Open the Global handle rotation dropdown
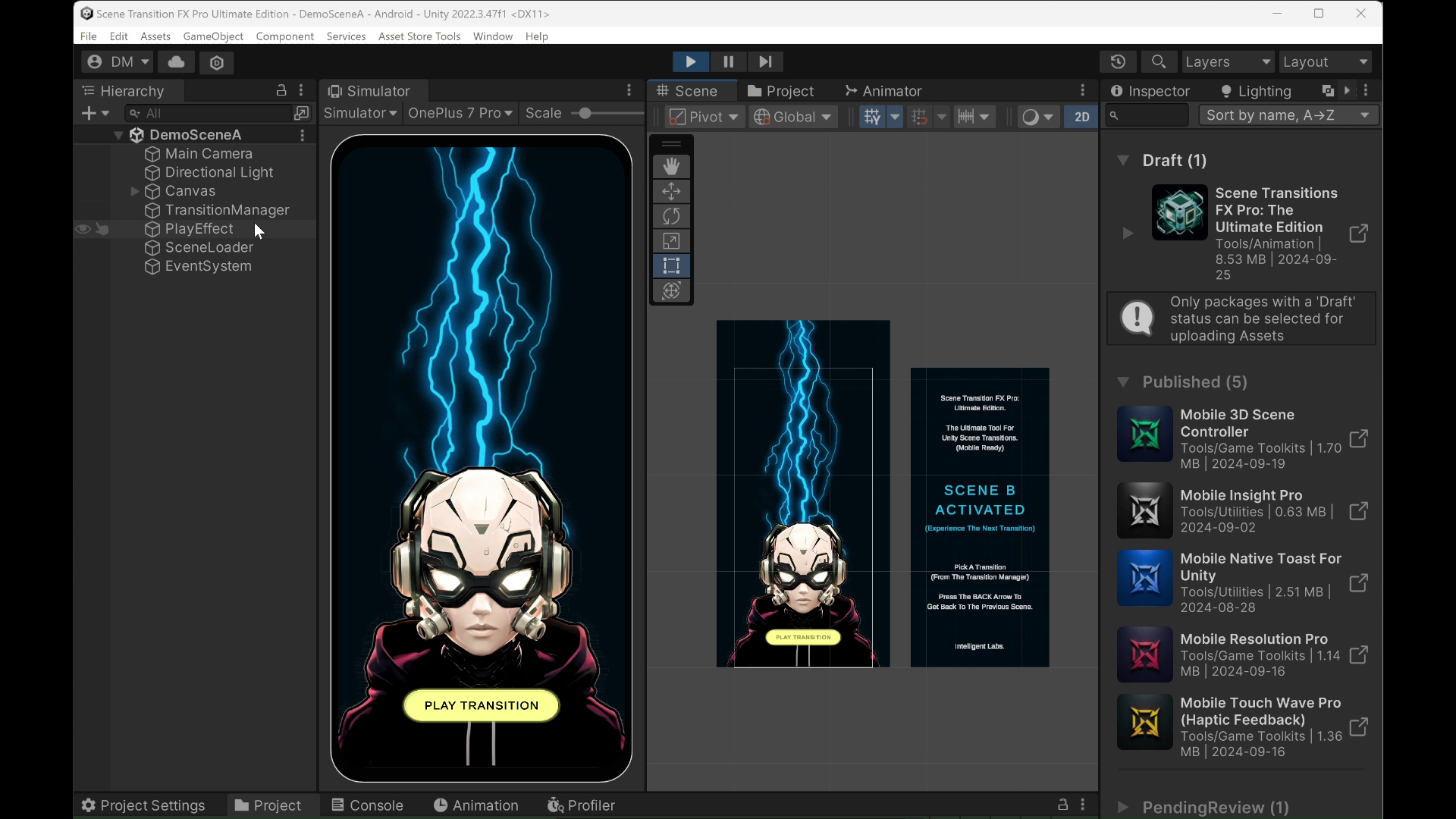1456x819 pixels. coord(793,117)
